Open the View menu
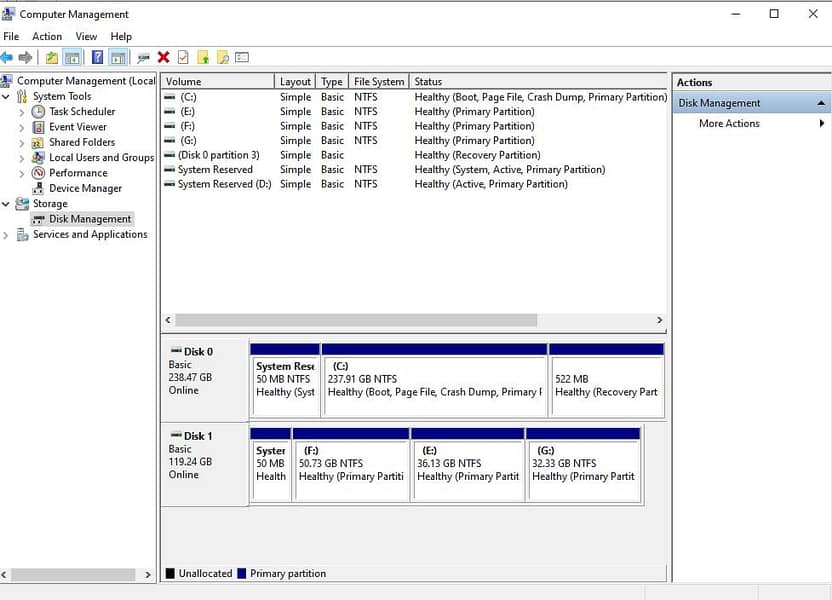832x600 pixels. pyautogui.click(x=86, y=36)
